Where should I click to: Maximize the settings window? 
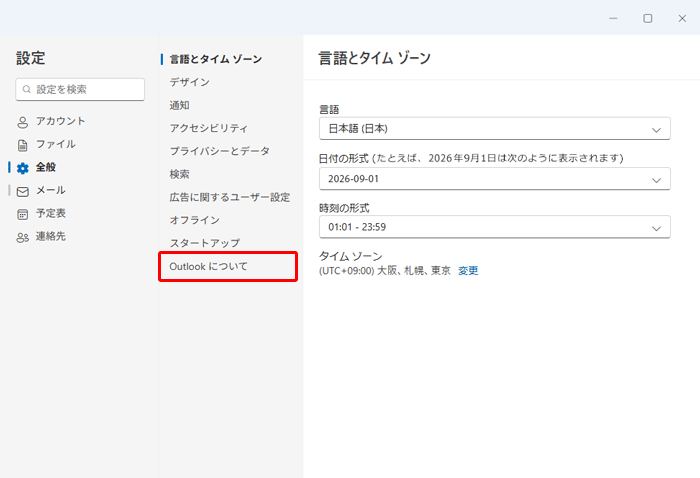tap(647, 18)
